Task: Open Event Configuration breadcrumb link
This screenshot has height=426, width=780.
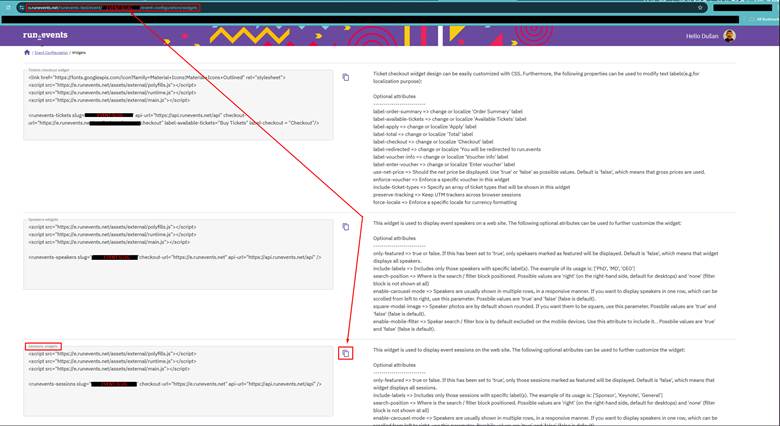Action: [x=50, y=51]
